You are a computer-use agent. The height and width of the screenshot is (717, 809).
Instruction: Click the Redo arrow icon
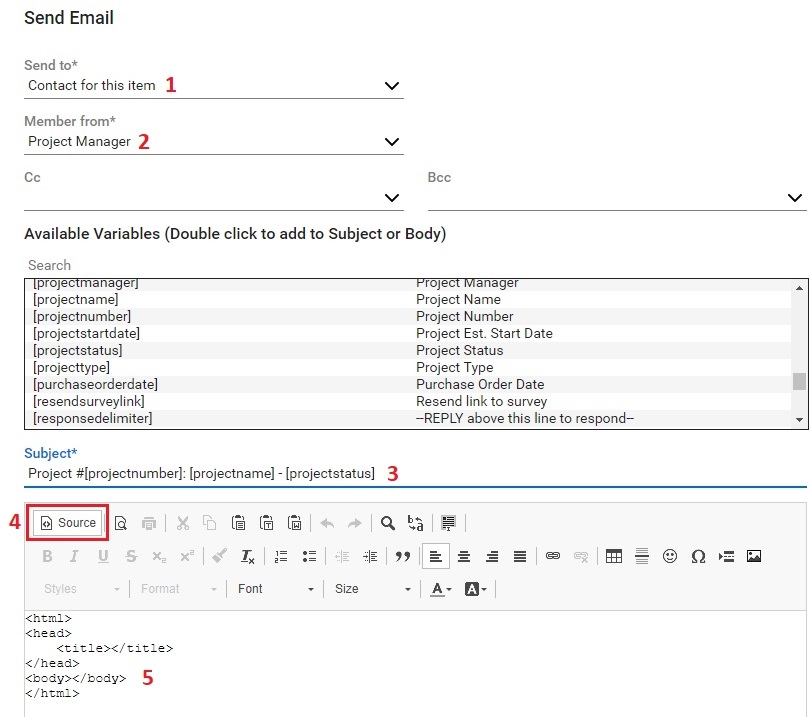(354, 523)
